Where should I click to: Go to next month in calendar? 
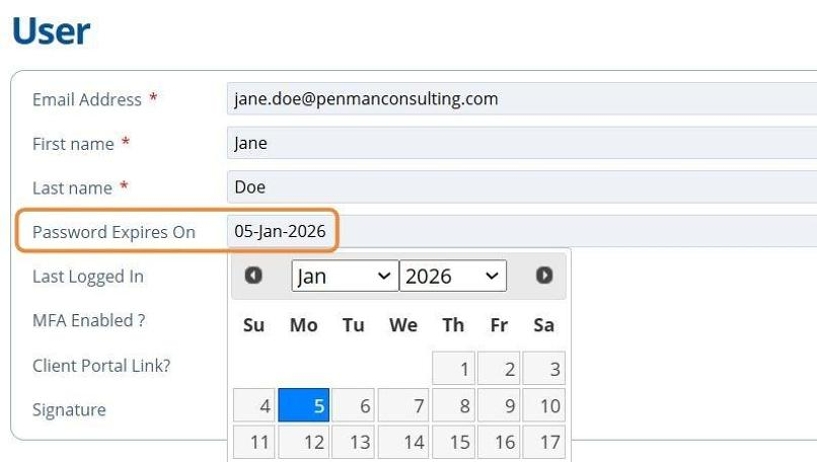point(544,275)
